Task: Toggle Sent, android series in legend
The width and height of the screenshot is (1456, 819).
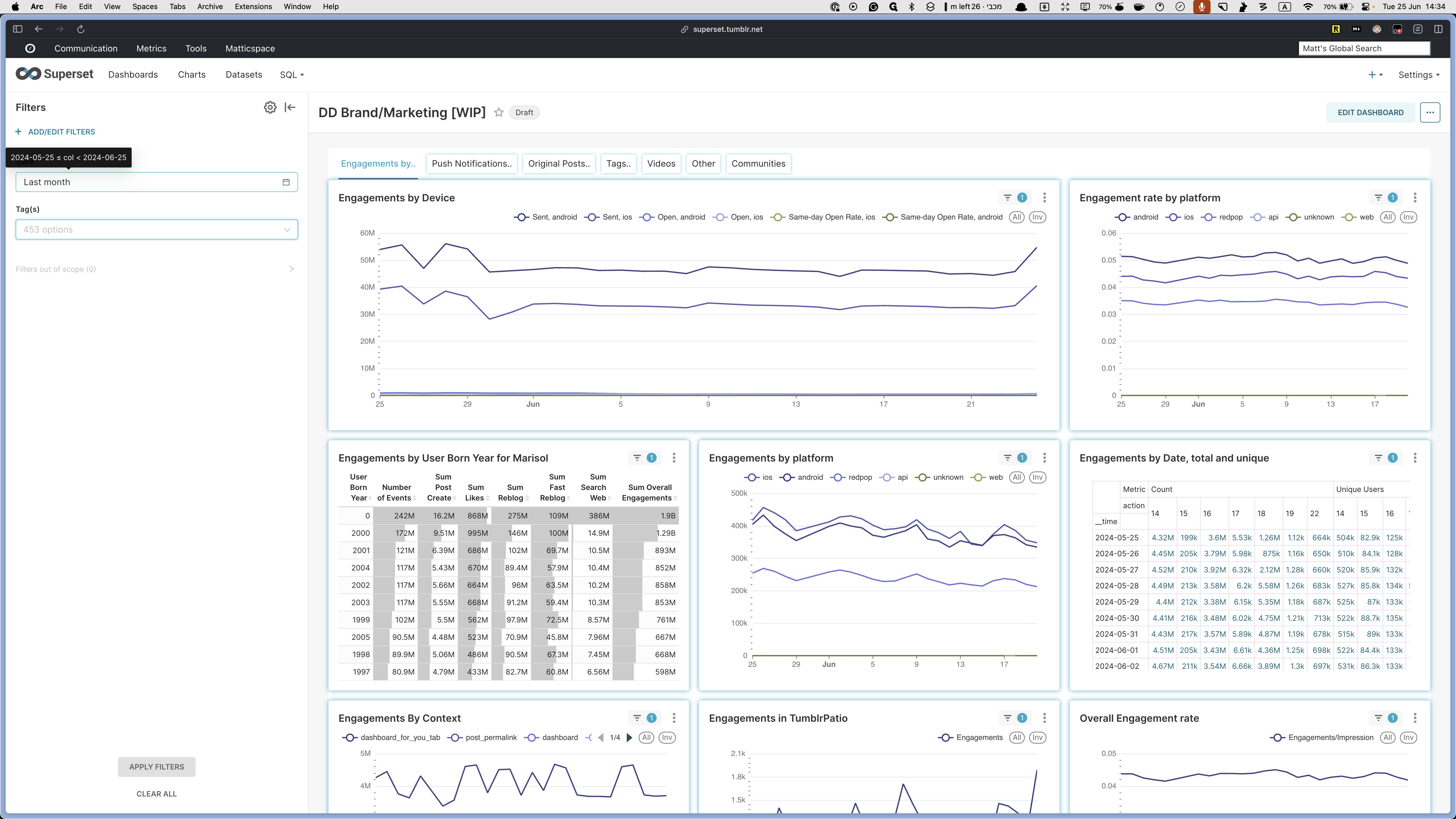Action: click(x=545, y=217)
